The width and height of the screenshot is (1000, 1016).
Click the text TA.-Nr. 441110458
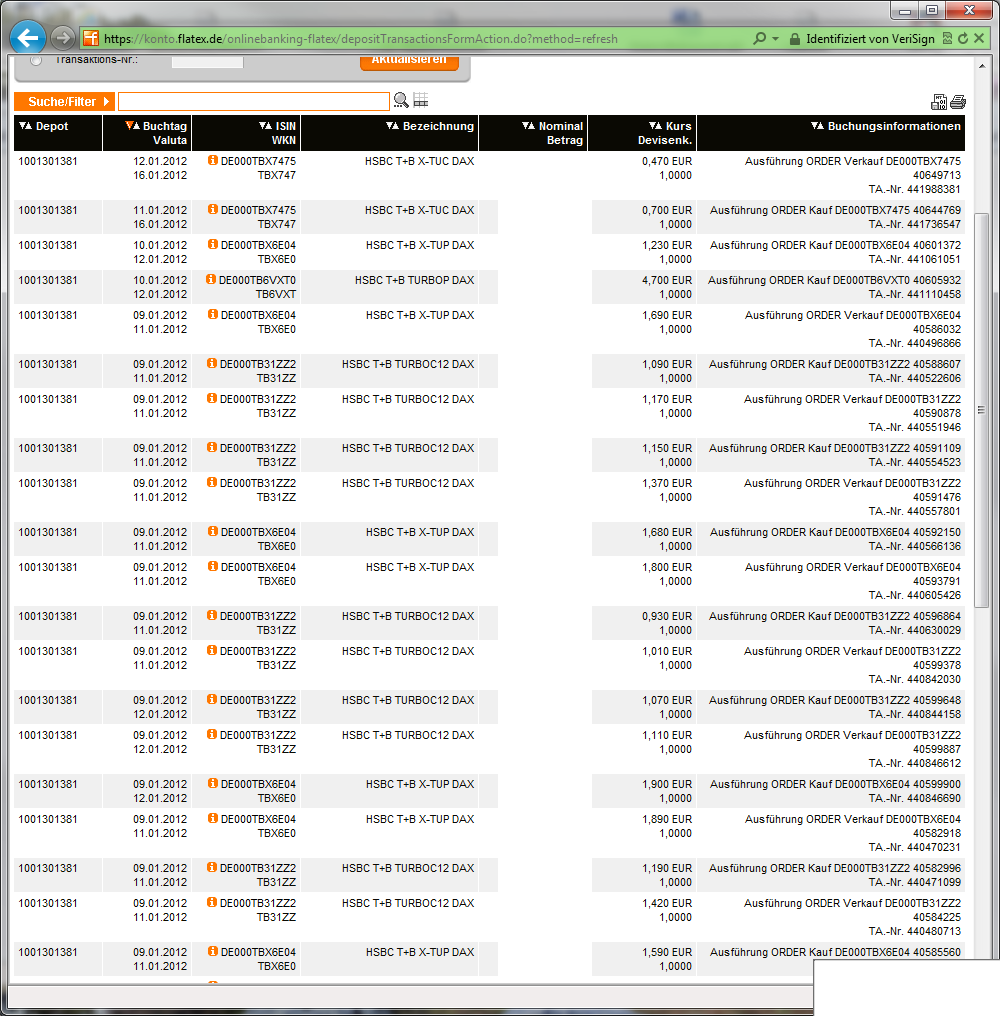pyautogui.click(x=914, y=294)
